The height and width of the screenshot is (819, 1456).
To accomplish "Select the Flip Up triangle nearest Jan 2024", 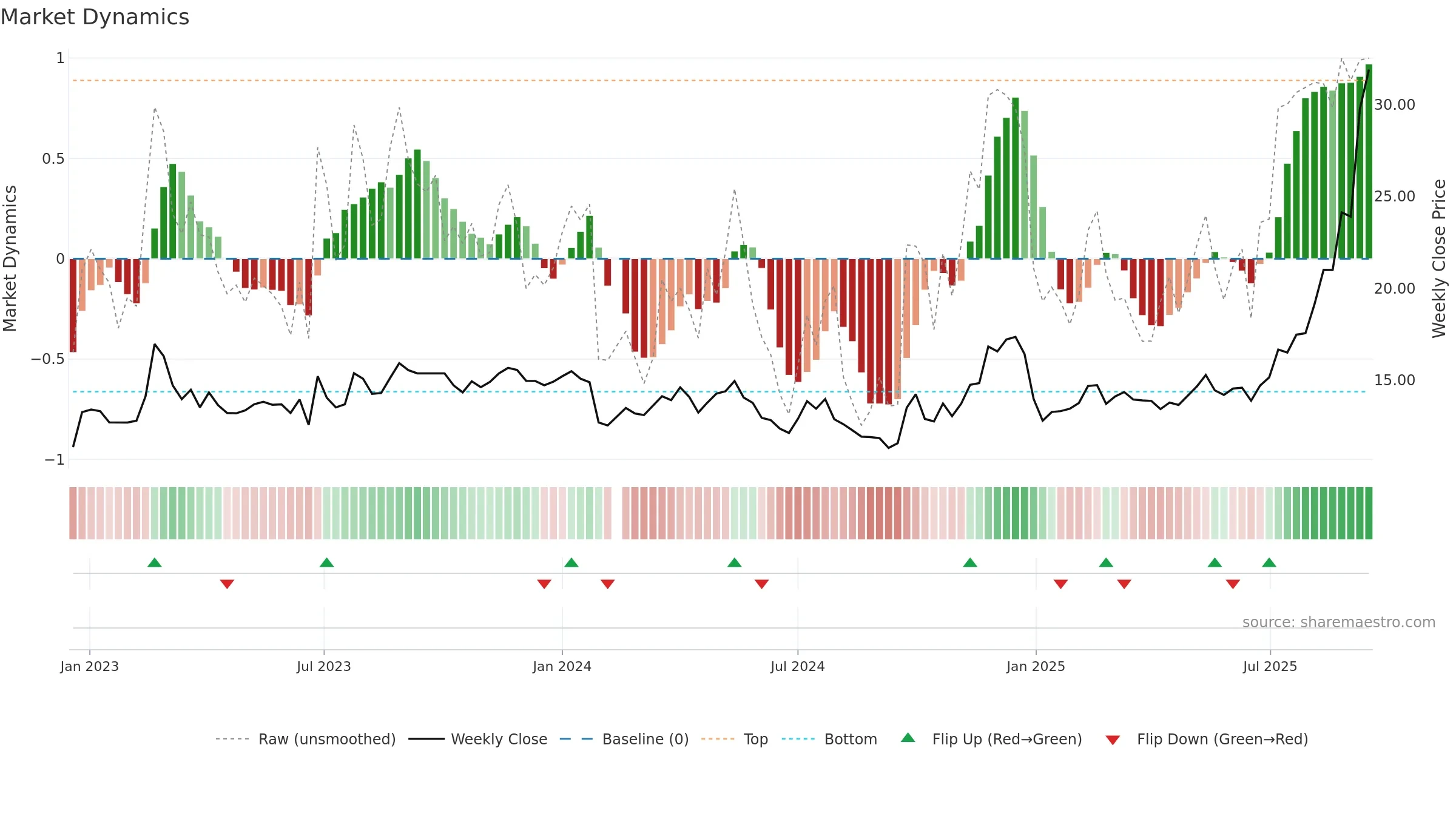I will (571, 562).
